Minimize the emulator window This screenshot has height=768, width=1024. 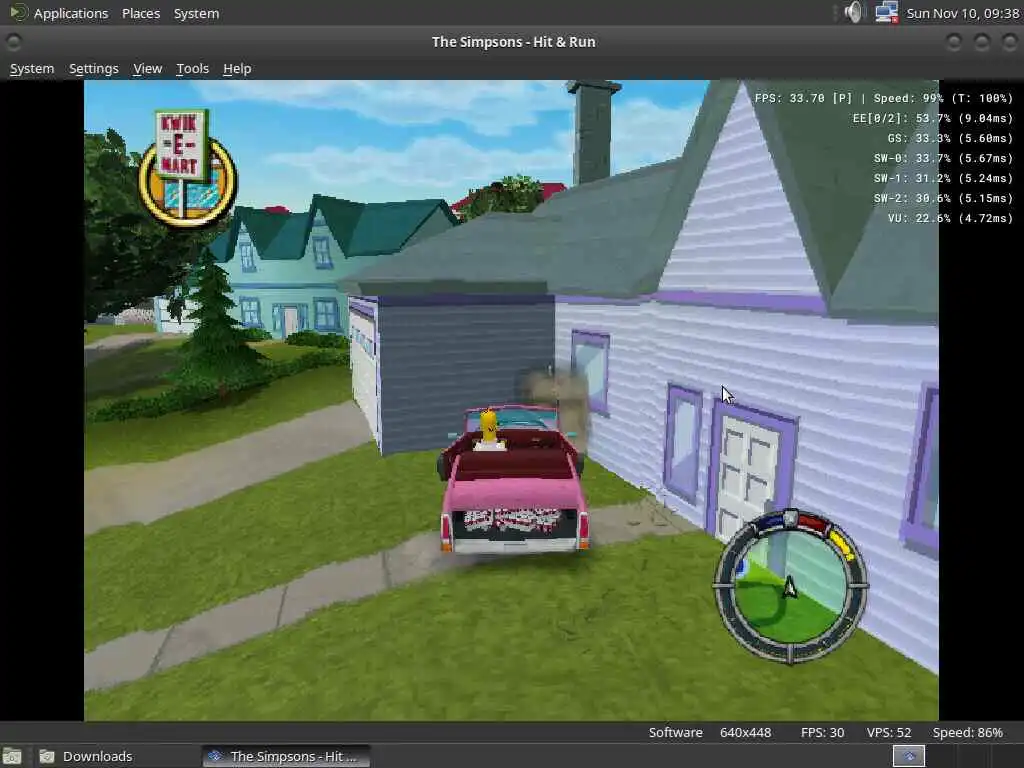[953, 42]
